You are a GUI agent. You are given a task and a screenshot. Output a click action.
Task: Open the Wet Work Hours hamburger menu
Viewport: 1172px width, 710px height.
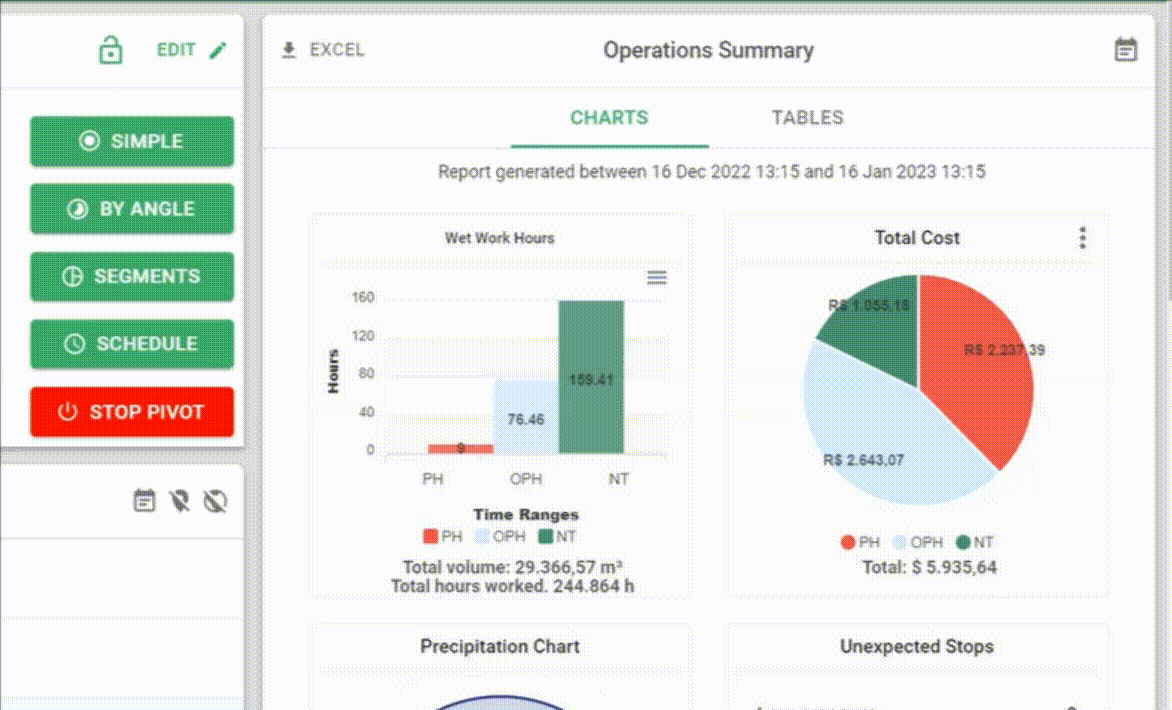tap(657, 278)
